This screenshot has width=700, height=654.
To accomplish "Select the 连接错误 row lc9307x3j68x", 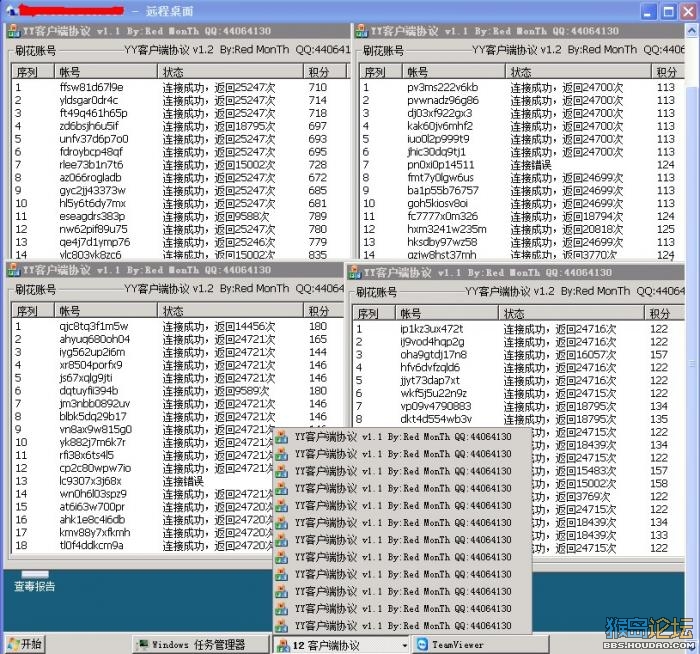I will [x=143, y=481].
